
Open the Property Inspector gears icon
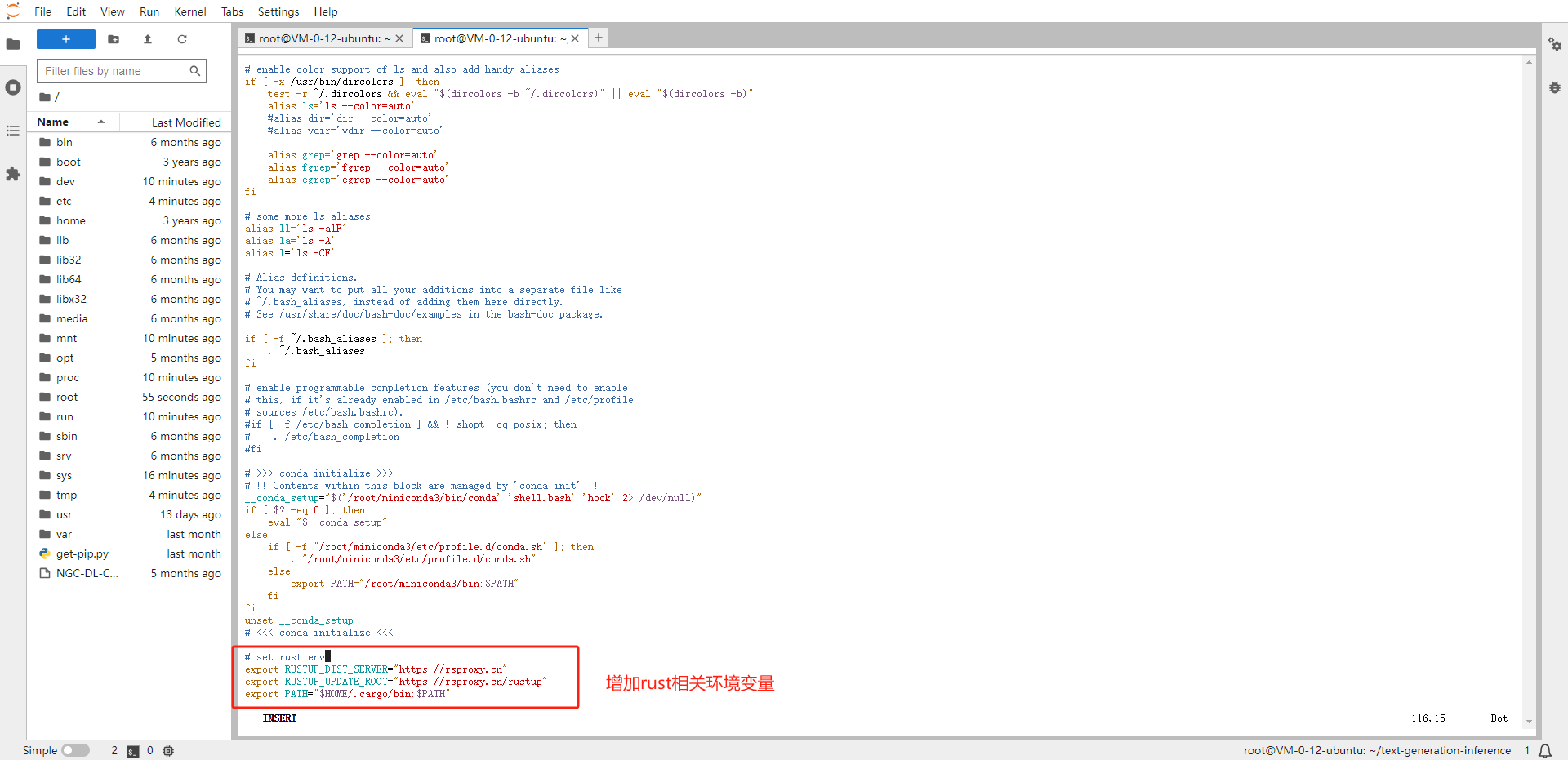[x=1555, y=44]
